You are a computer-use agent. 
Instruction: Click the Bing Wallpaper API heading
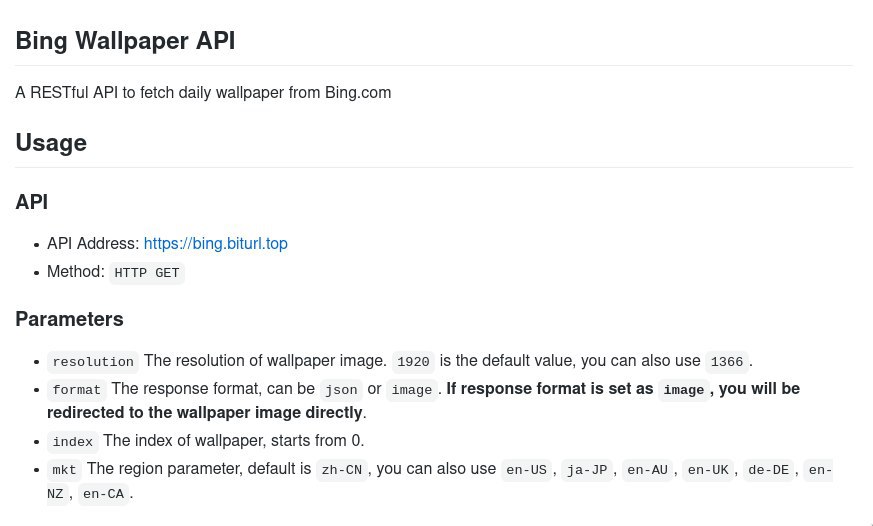pyautogui.click(x=125, y=41)
